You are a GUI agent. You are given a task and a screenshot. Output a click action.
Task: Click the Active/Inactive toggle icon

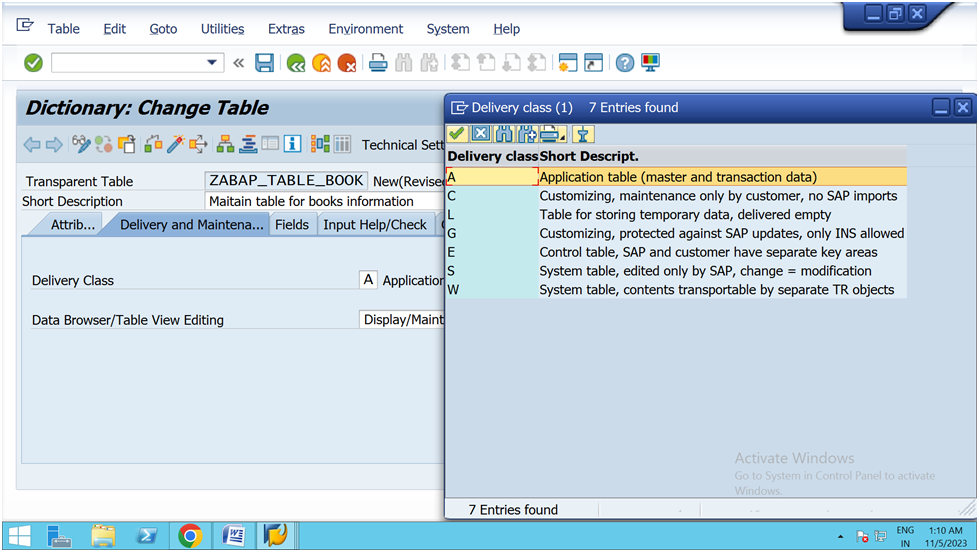click(x=104, y=144)
